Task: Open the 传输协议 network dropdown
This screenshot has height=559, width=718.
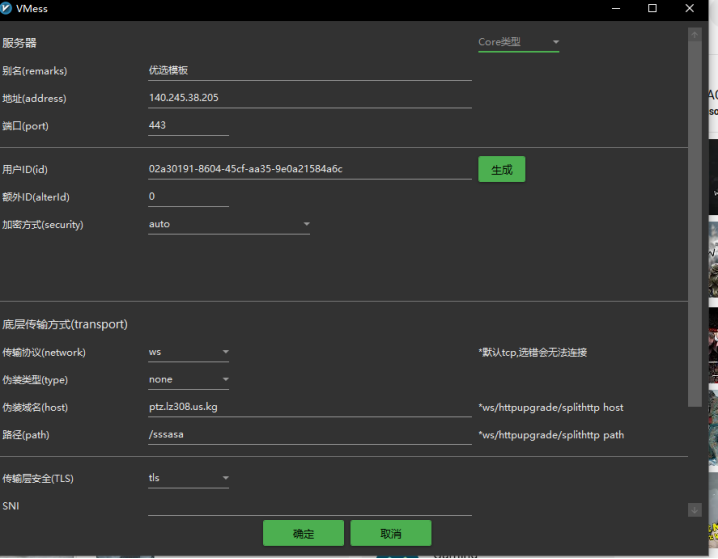Action: click(189, 352)
